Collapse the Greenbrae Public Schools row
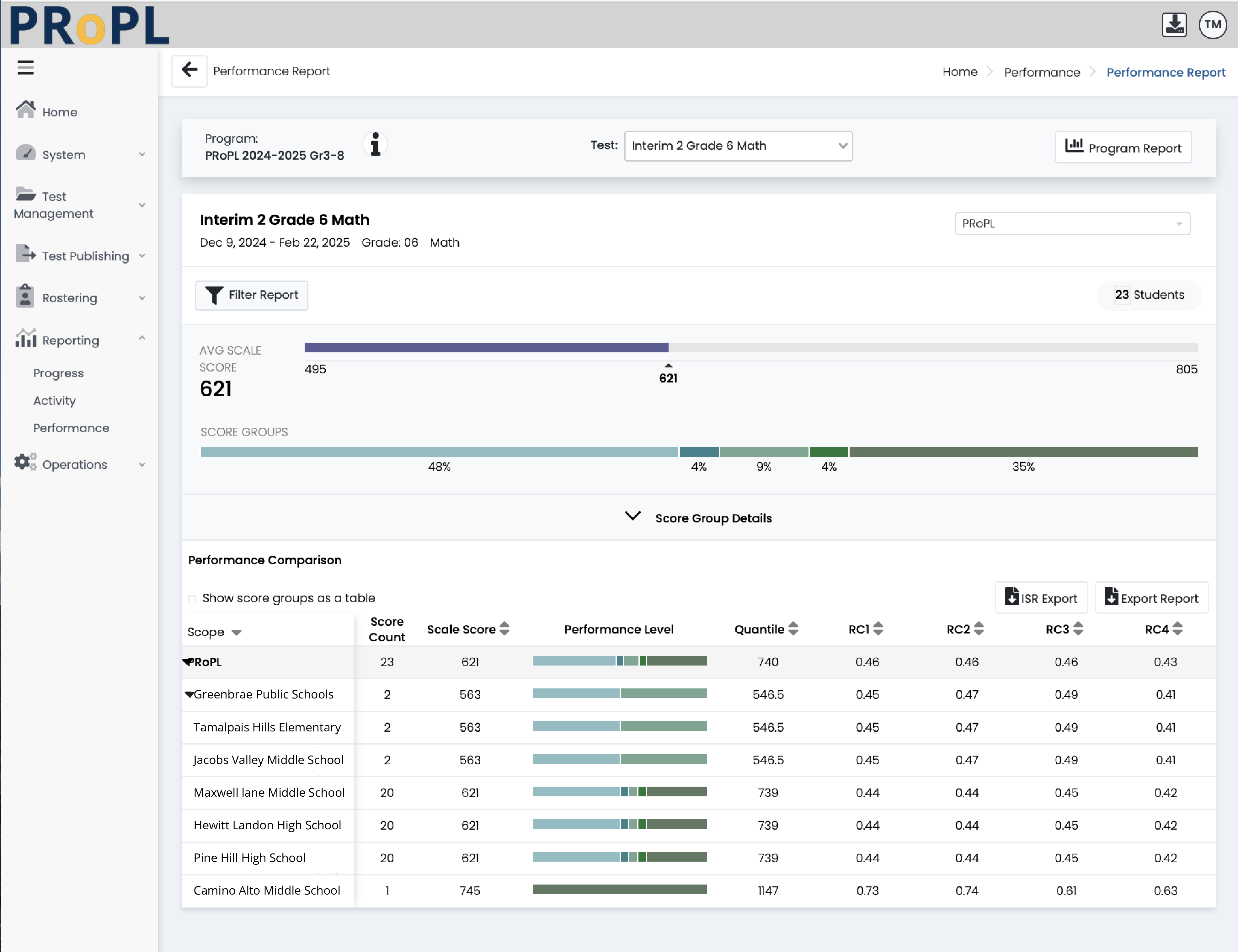1238x952 pixels. click(189, 694)
